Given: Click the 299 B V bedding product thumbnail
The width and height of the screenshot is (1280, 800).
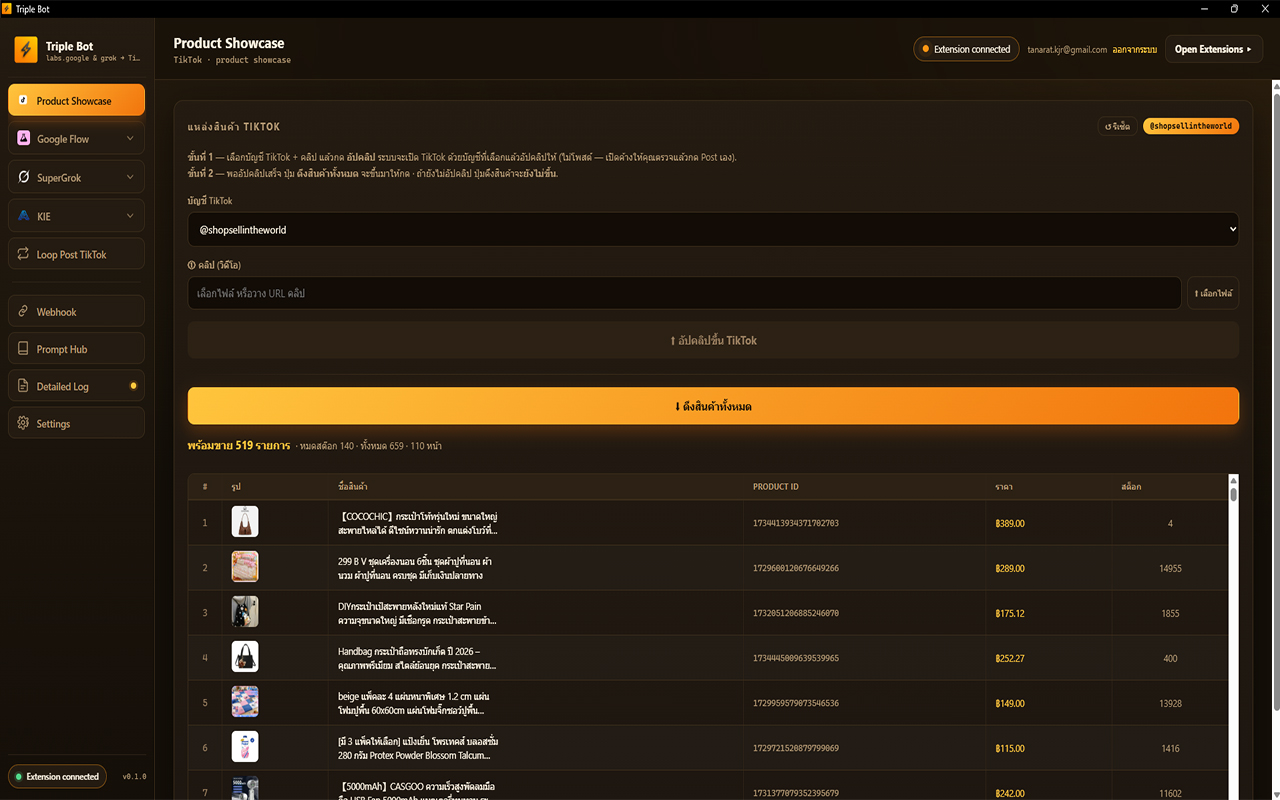Looking at the screenshot, I should (x=245, y=567).
